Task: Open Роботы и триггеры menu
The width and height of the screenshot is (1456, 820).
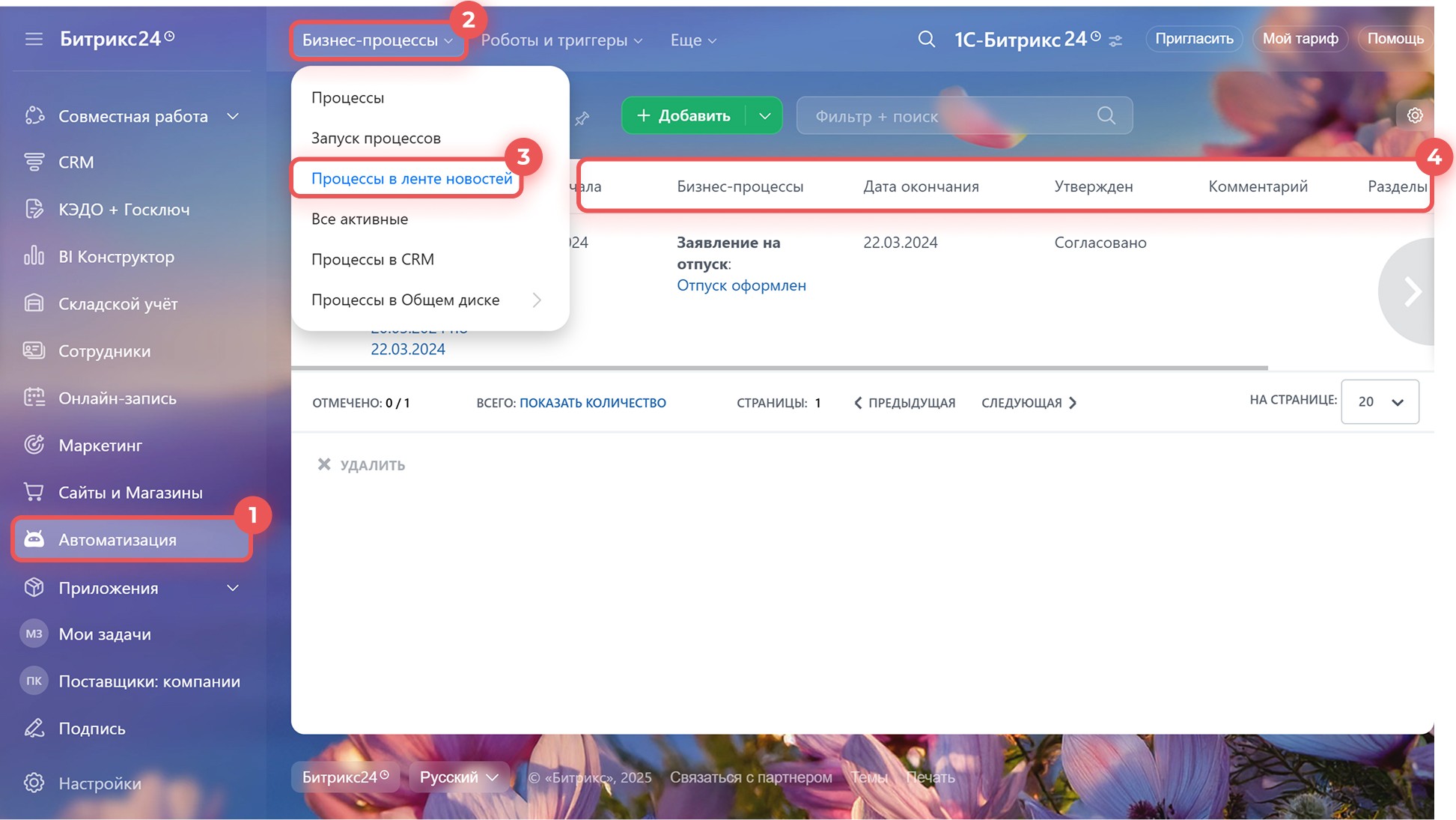Action: click(x=561, y=40)
